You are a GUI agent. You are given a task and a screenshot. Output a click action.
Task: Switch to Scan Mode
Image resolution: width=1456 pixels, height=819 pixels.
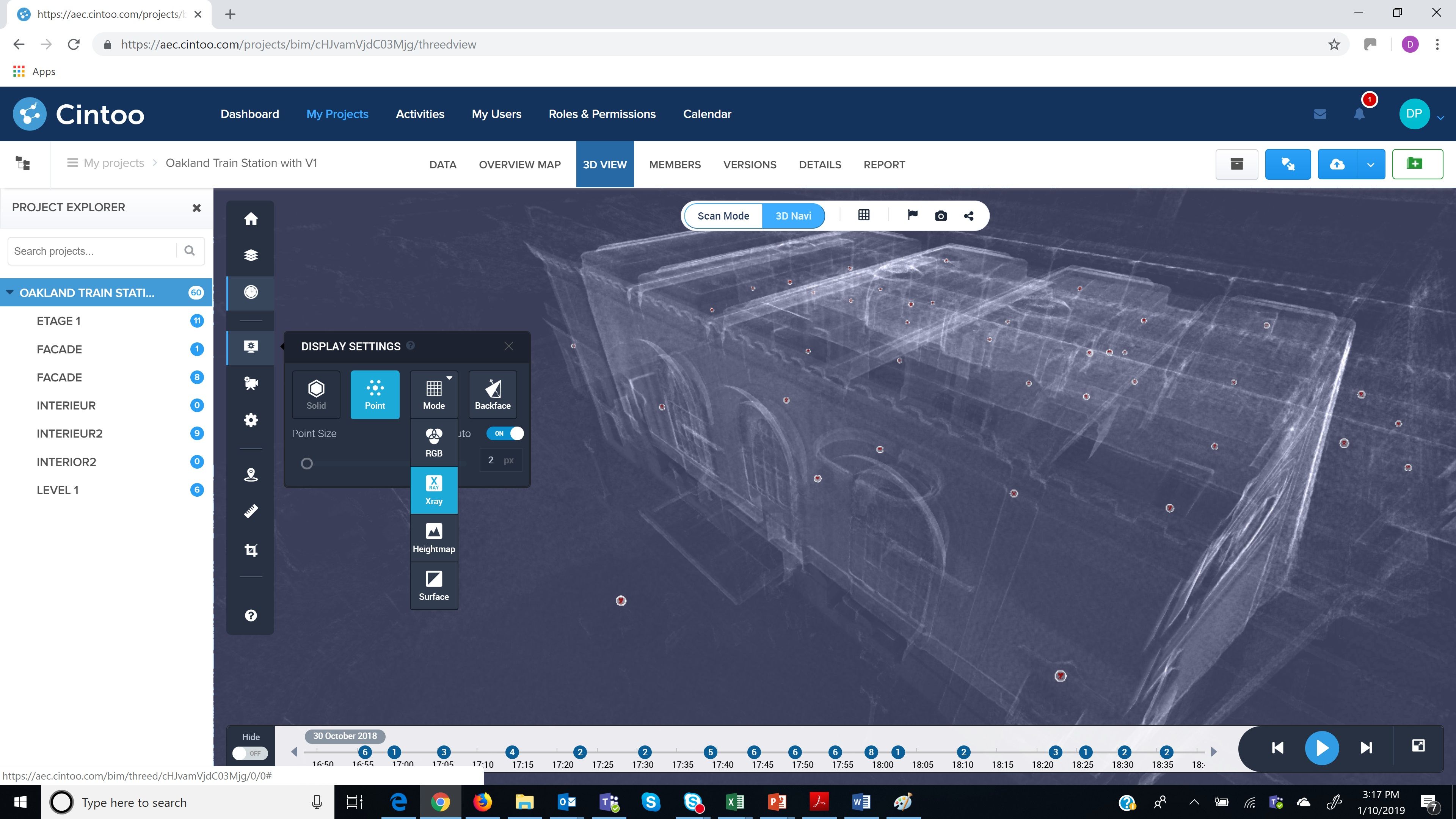(723, 216)
